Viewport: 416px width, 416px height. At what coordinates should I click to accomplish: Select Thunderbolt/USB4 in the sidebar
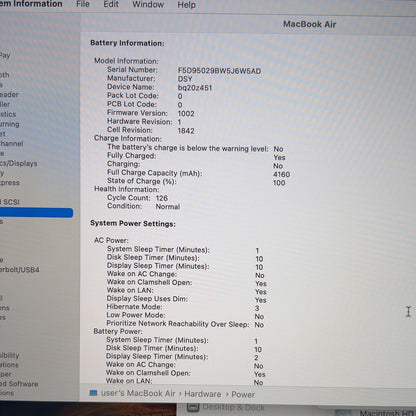click(19, 269)
